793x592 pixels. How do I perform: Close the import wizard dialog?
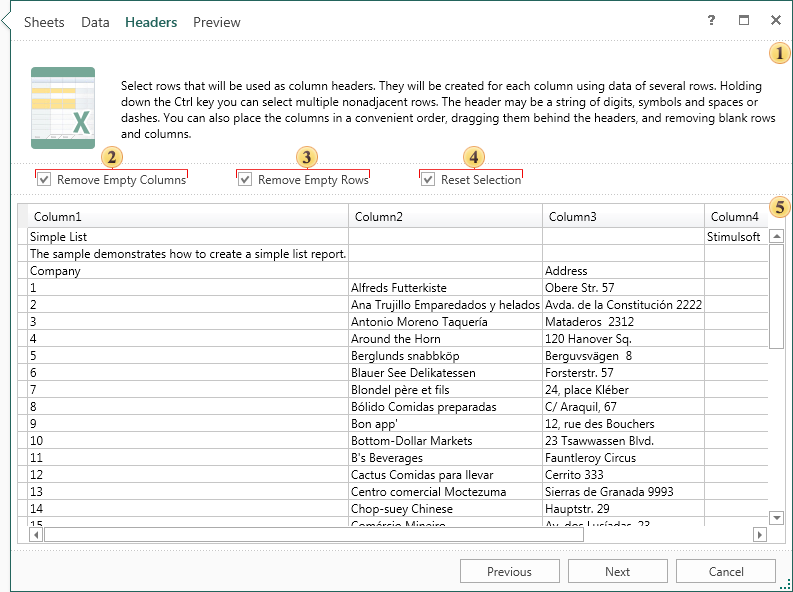point(776,20)
